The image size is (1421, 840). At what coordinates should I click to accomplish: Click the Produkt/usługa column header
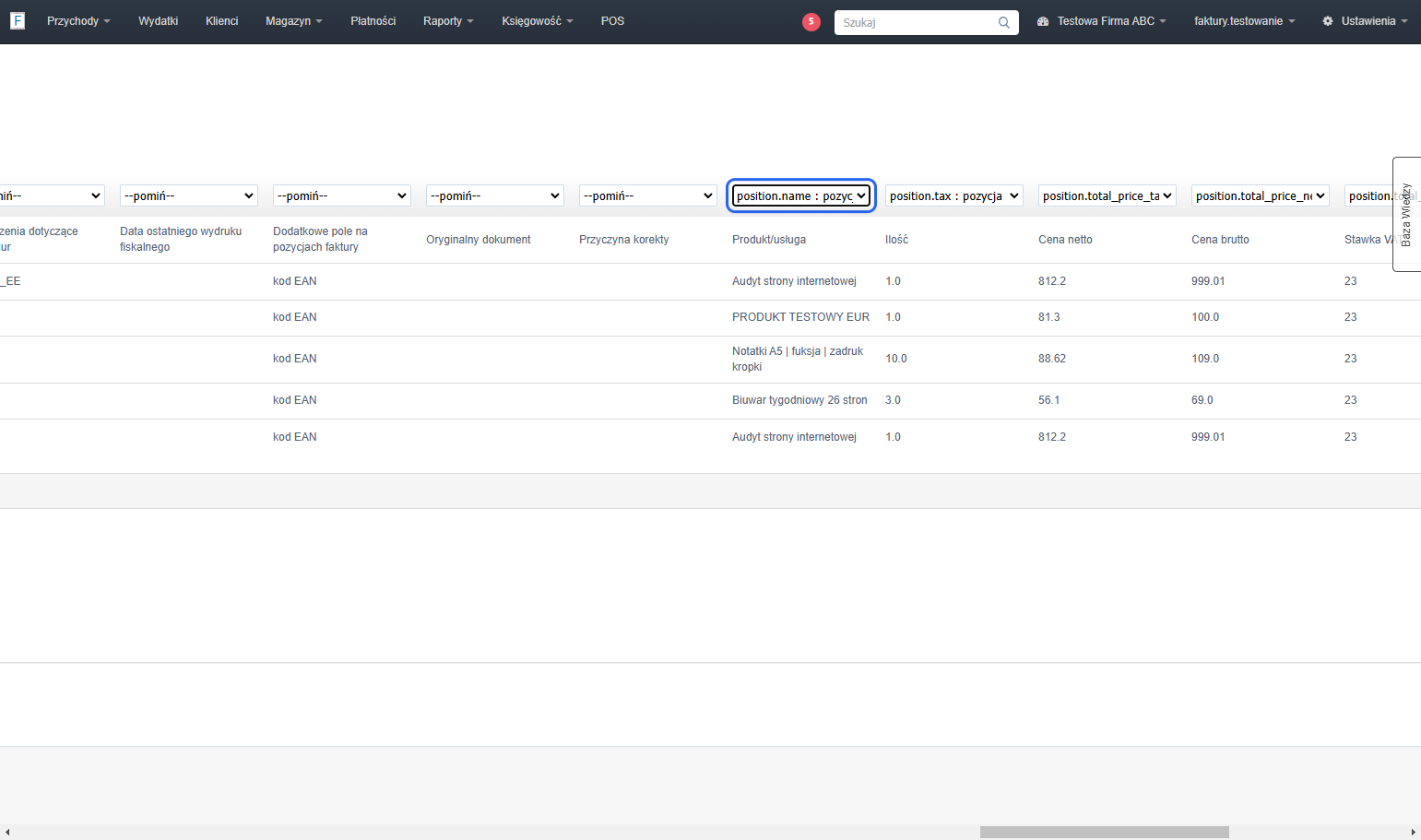(769, 240)
